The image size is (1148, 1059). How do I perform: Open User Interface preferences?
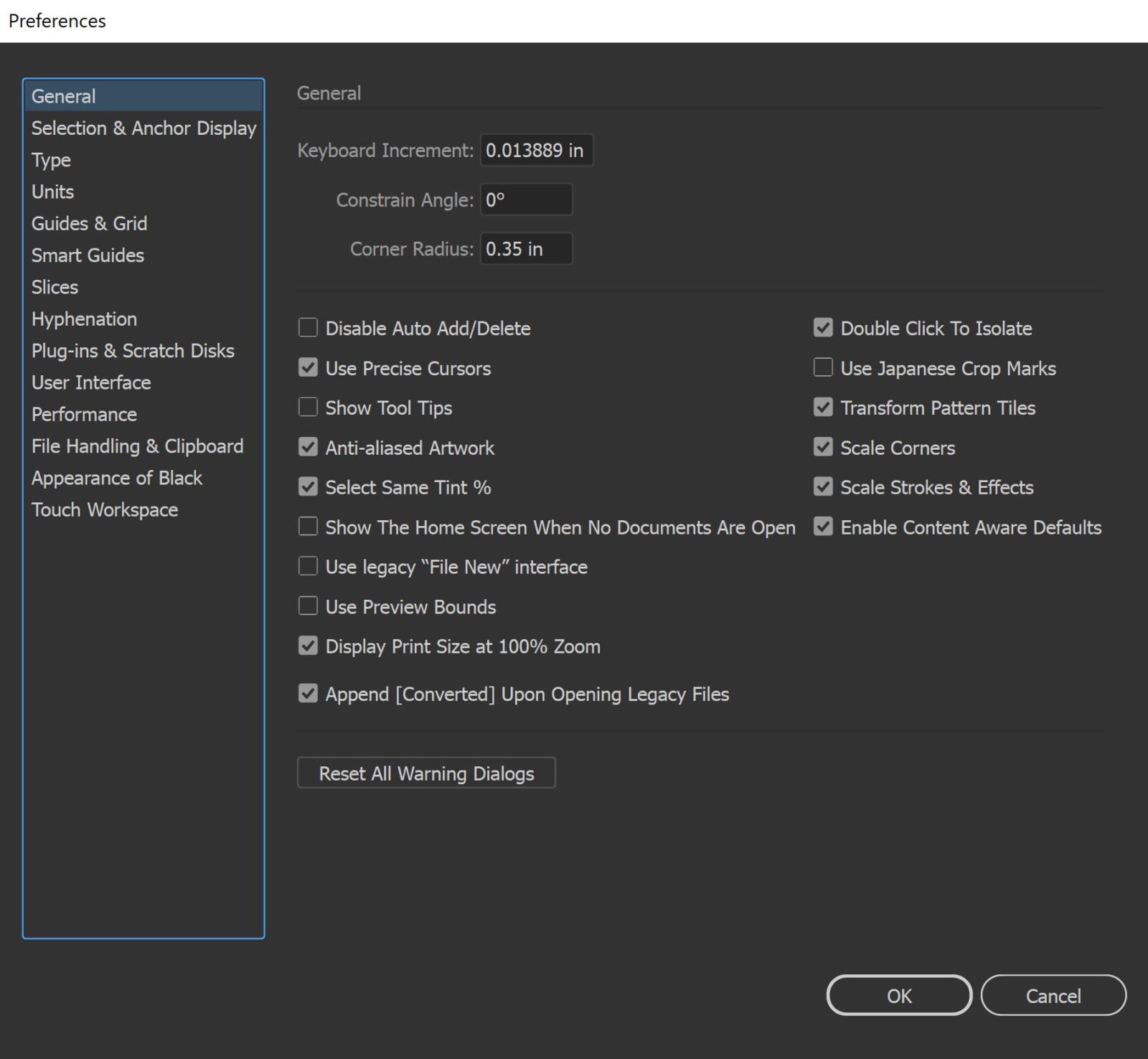(x=143, y=382)
